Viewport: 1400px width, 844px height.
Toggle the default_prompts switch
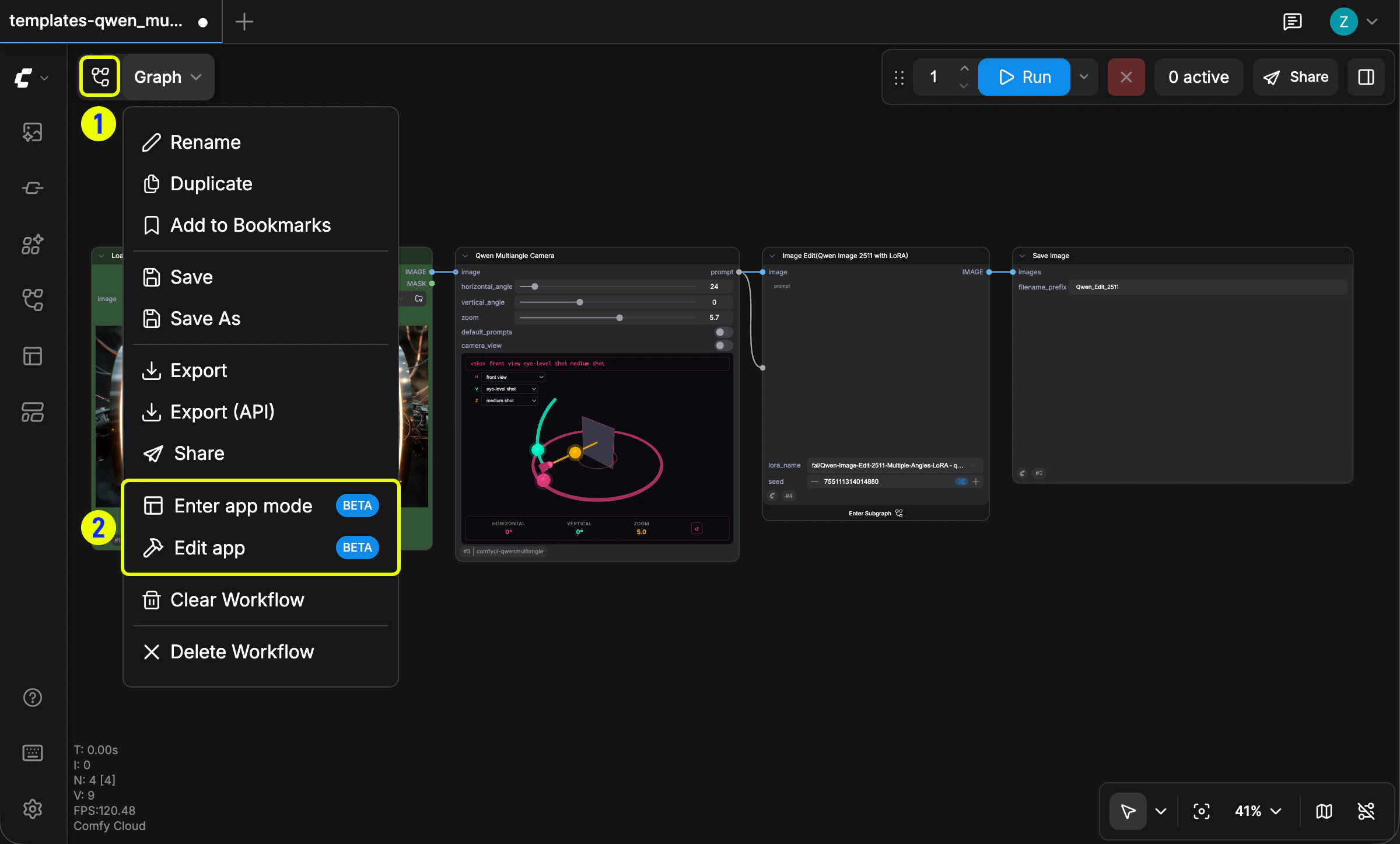tap(723, 332)
